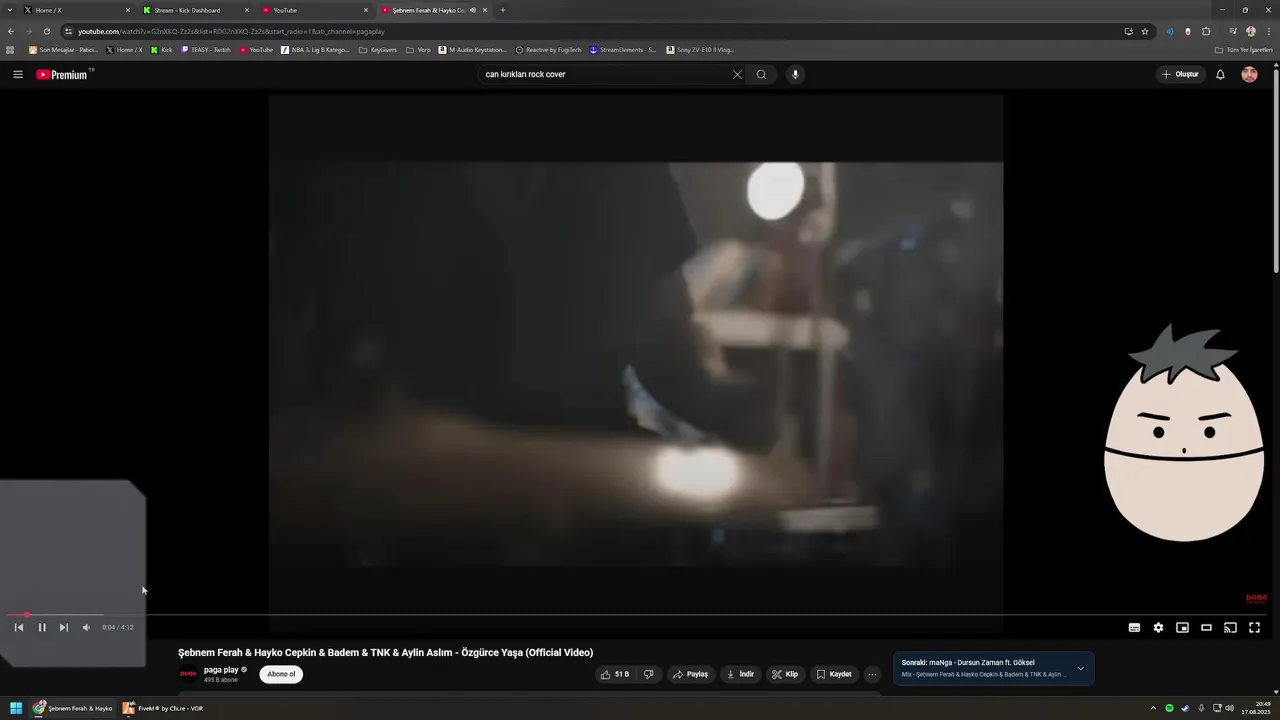Viewport: 1280px width, 720px height.
Task: Open more actions three-dot menu
Action: 872,674
